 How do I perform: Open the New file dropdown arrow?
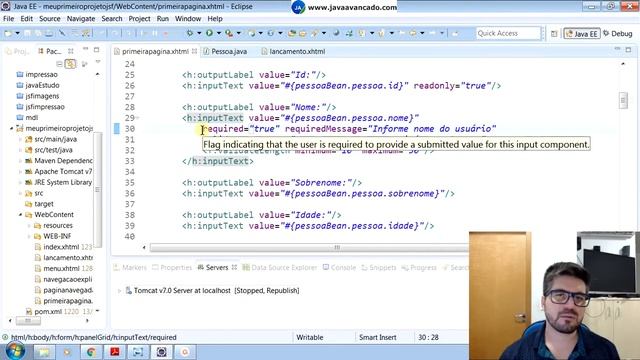(18, 33)
